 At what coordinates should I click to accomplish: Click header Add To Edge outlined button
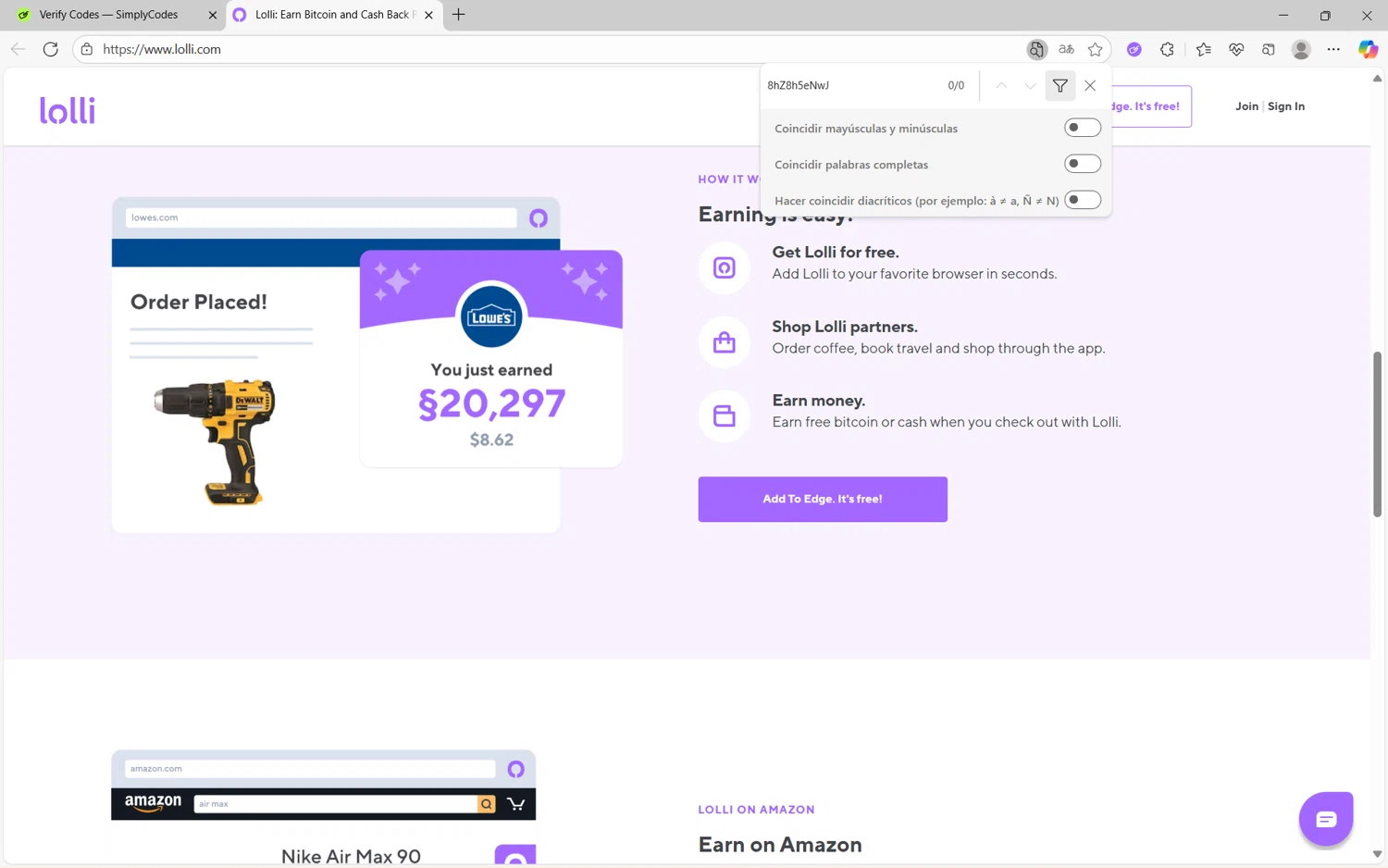point(1149,106)
